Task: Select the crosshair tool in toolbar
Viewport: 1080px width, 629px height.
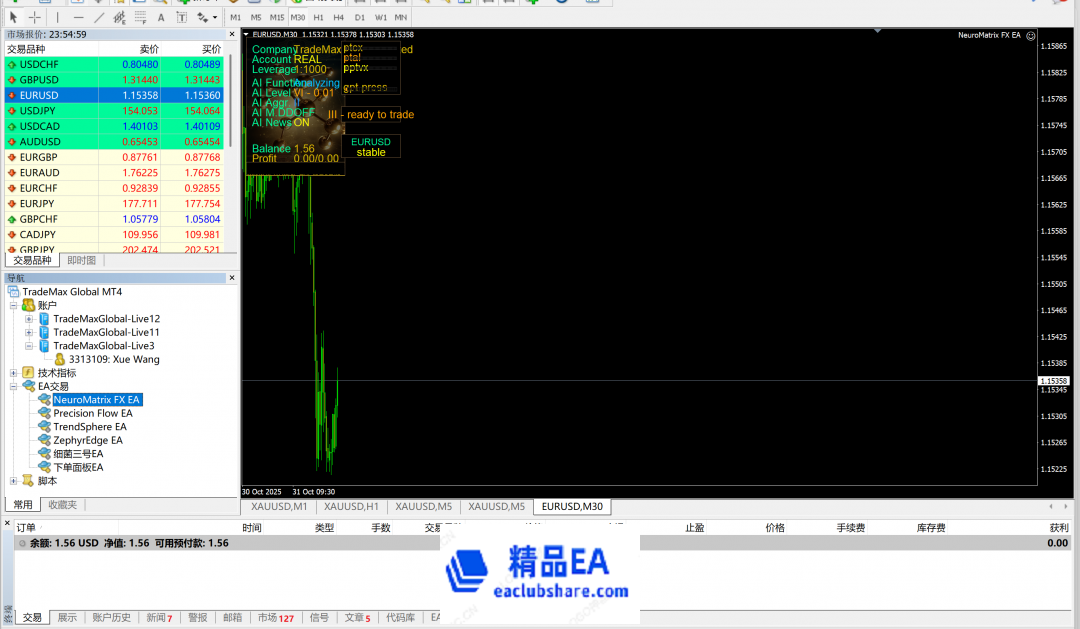Action: tap(35, 17)
